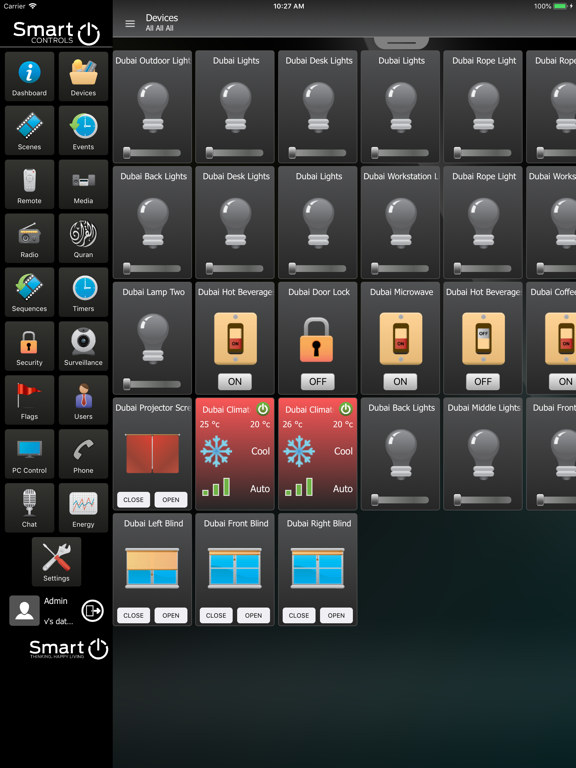Screen dimensions: 576x768
Task: Flip the first Dubai Hot Beverage wall switch
Action: coord(235,338)
